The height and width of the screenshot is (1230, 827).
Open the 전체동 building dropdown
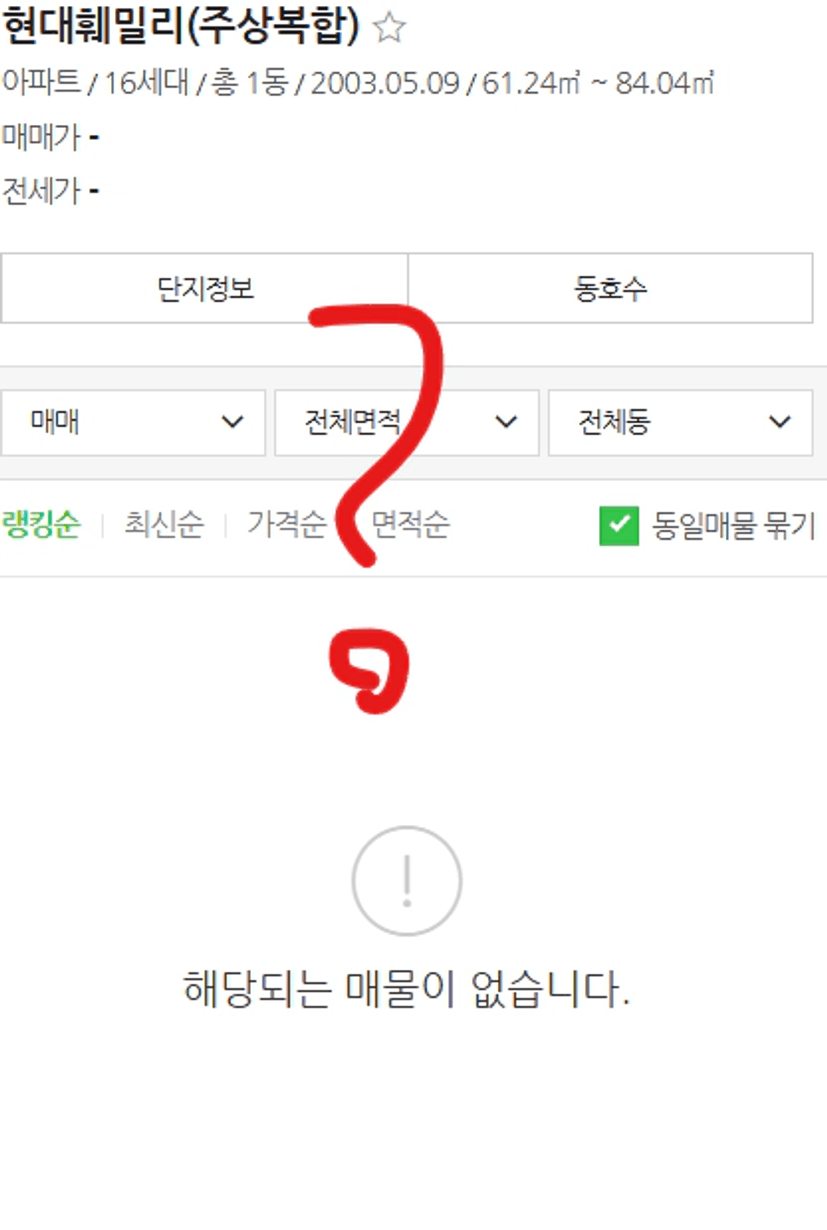coord(680,422)
